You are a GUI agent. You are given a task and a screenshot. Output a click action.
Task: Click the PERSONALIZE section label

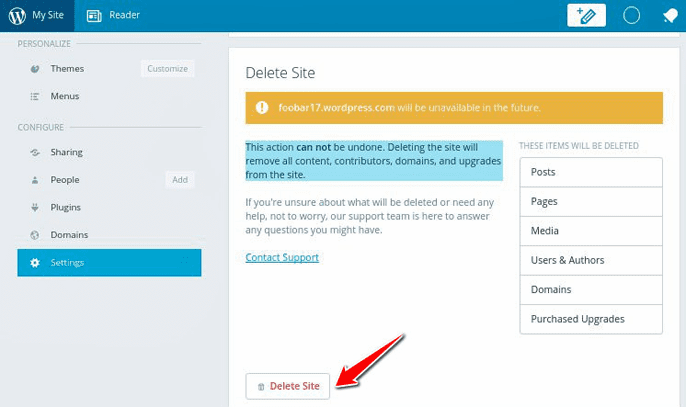44,44
